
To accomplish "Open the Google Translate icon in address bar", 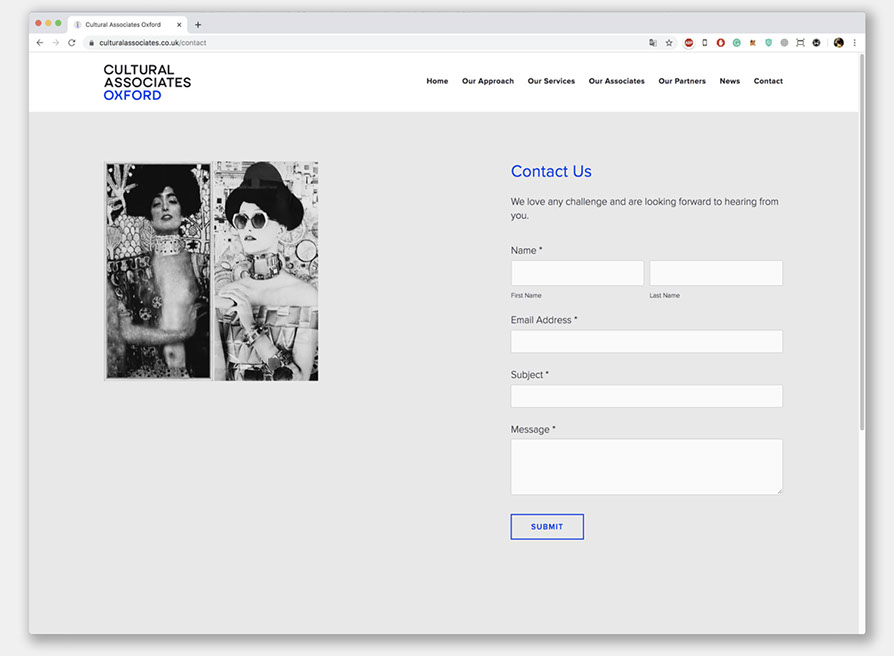I will pos(653,43).
